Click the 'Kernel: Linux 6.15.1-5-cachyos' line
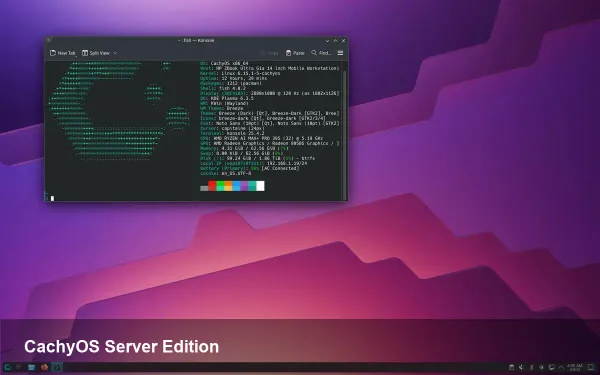The image size is (600, 375). click(x=240, y=73)
